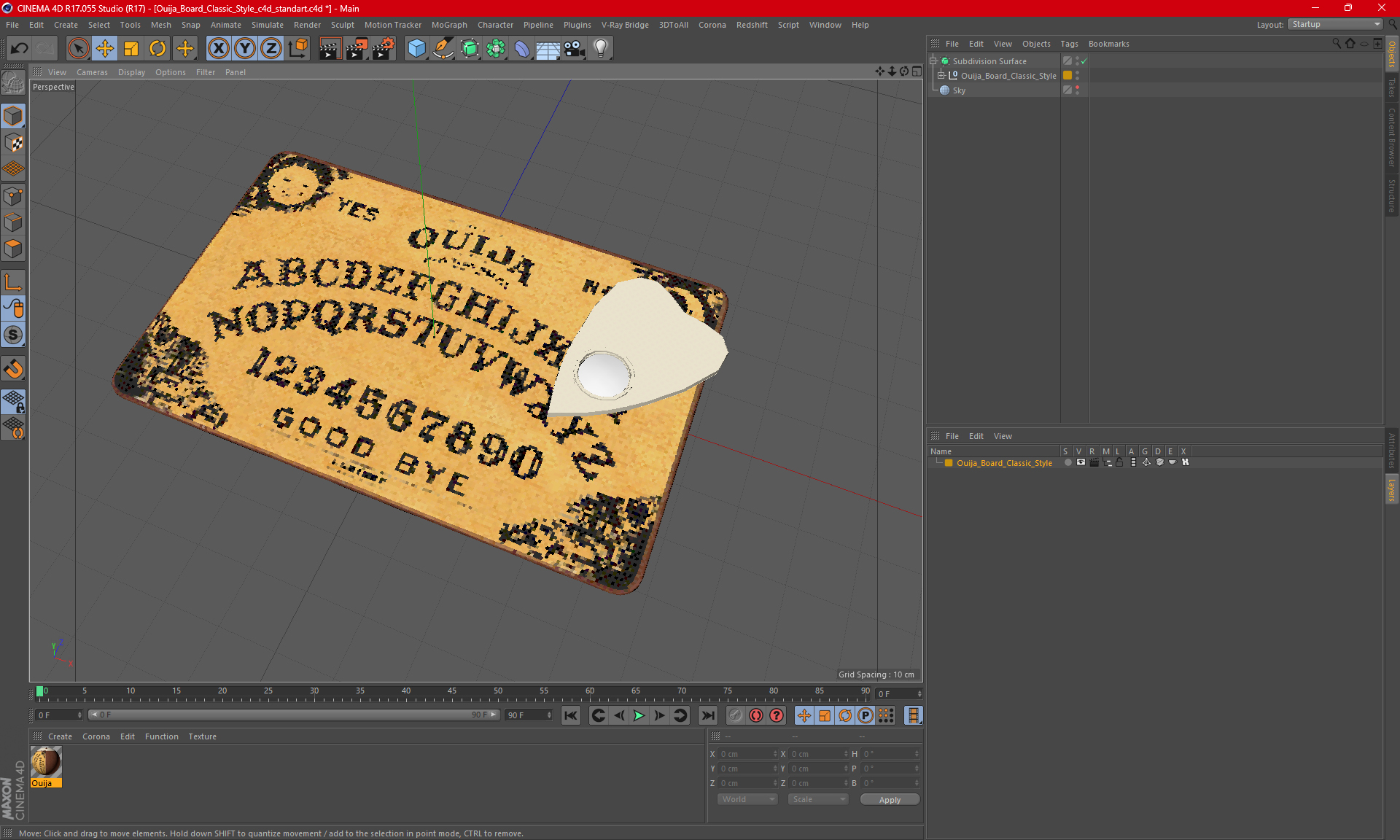Select the Move tool in top toolbar
The width and height of the screenshot is (1400, 840).
click(105, 49)
